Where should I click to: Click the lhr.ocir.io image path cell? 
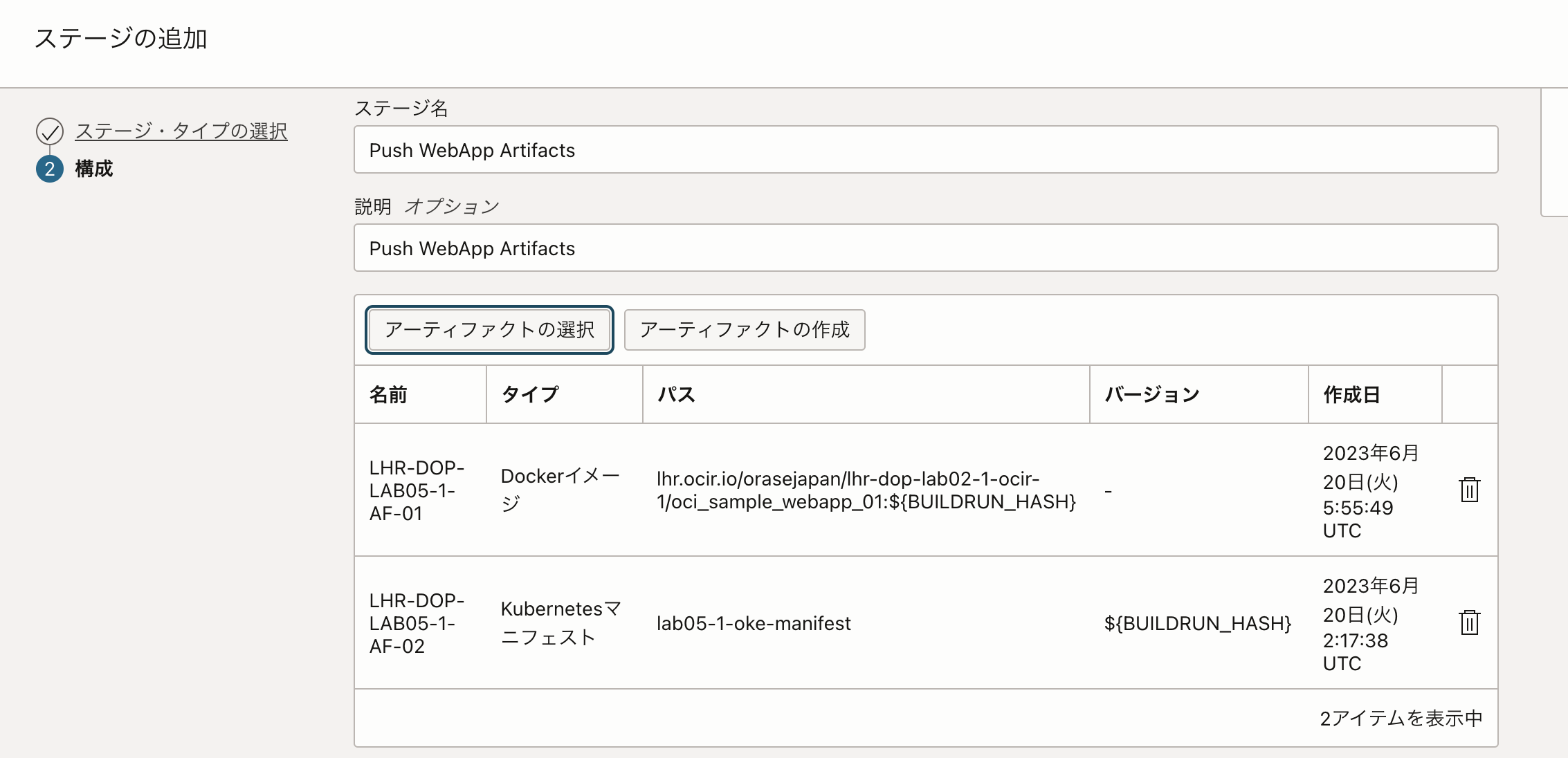tap(866, 490)
